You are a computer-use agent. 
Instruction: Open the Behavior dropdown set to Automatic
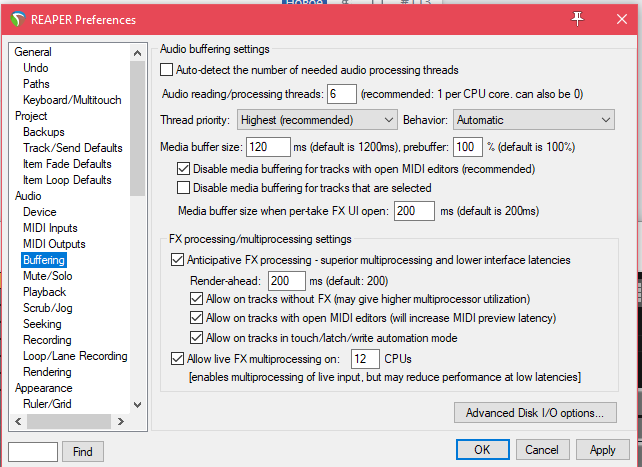click(533, 120)
